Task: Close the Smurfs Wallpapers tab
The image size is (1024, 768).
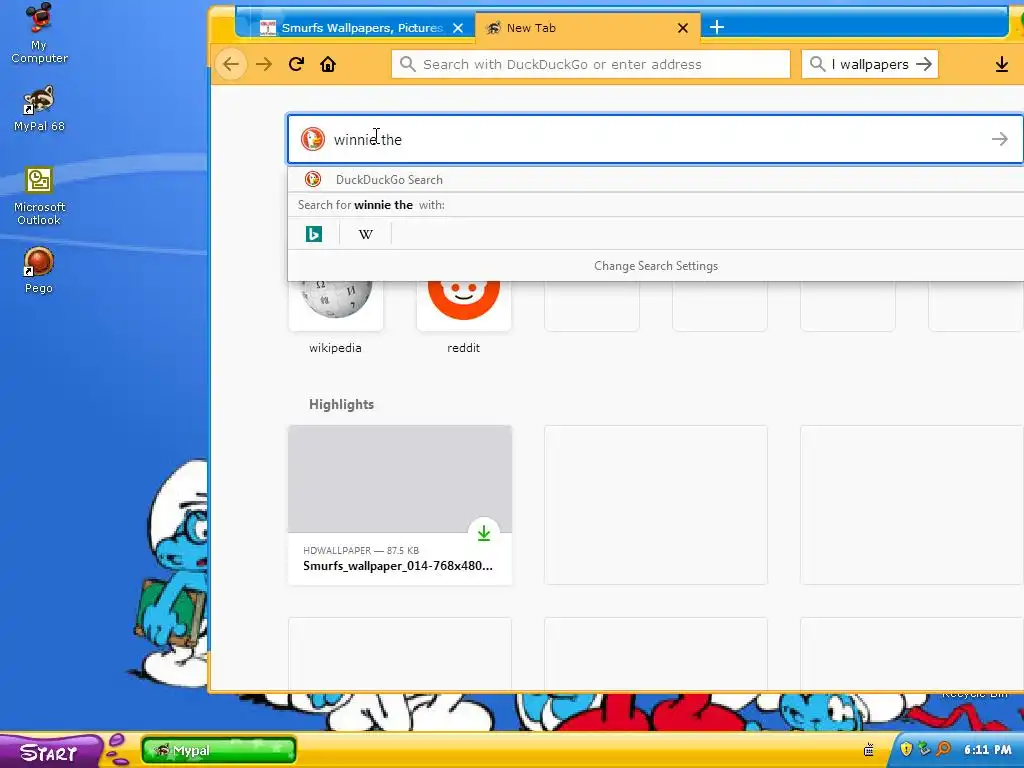Action: point(458,28)
